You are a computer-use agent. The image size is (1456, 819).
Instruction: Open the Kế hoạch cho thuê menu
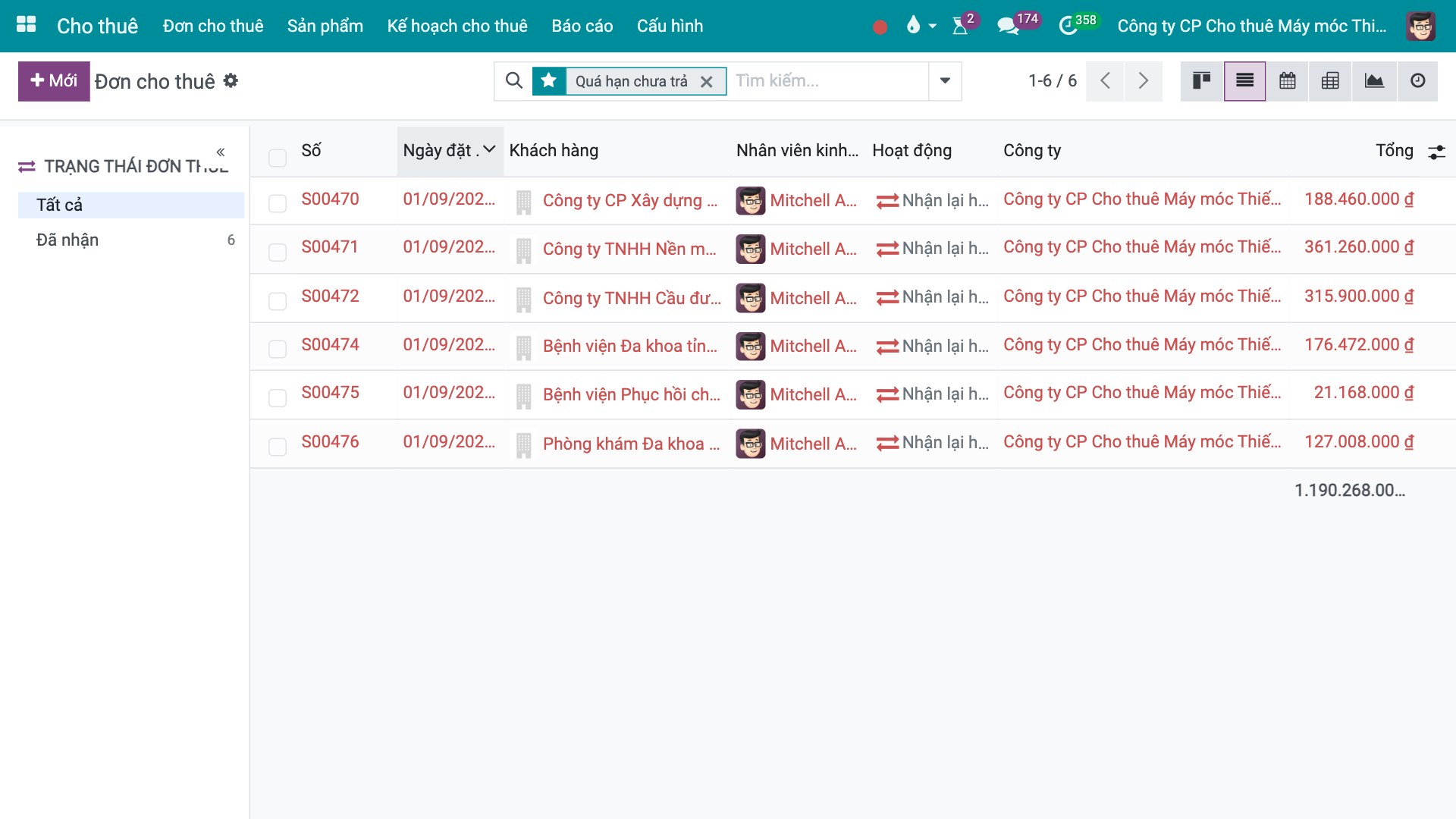[457, 26]
